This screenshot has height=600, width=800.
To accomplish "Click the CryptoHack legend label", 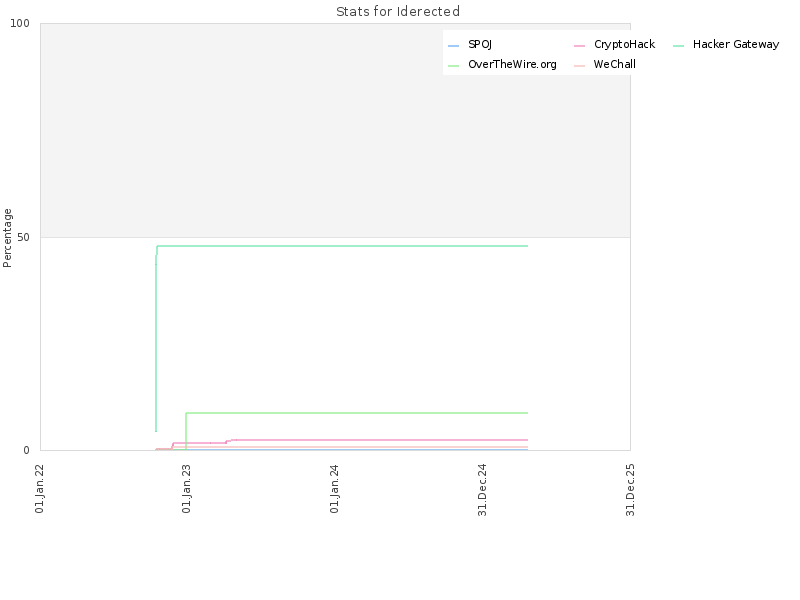I will click(x=624, y=44).
